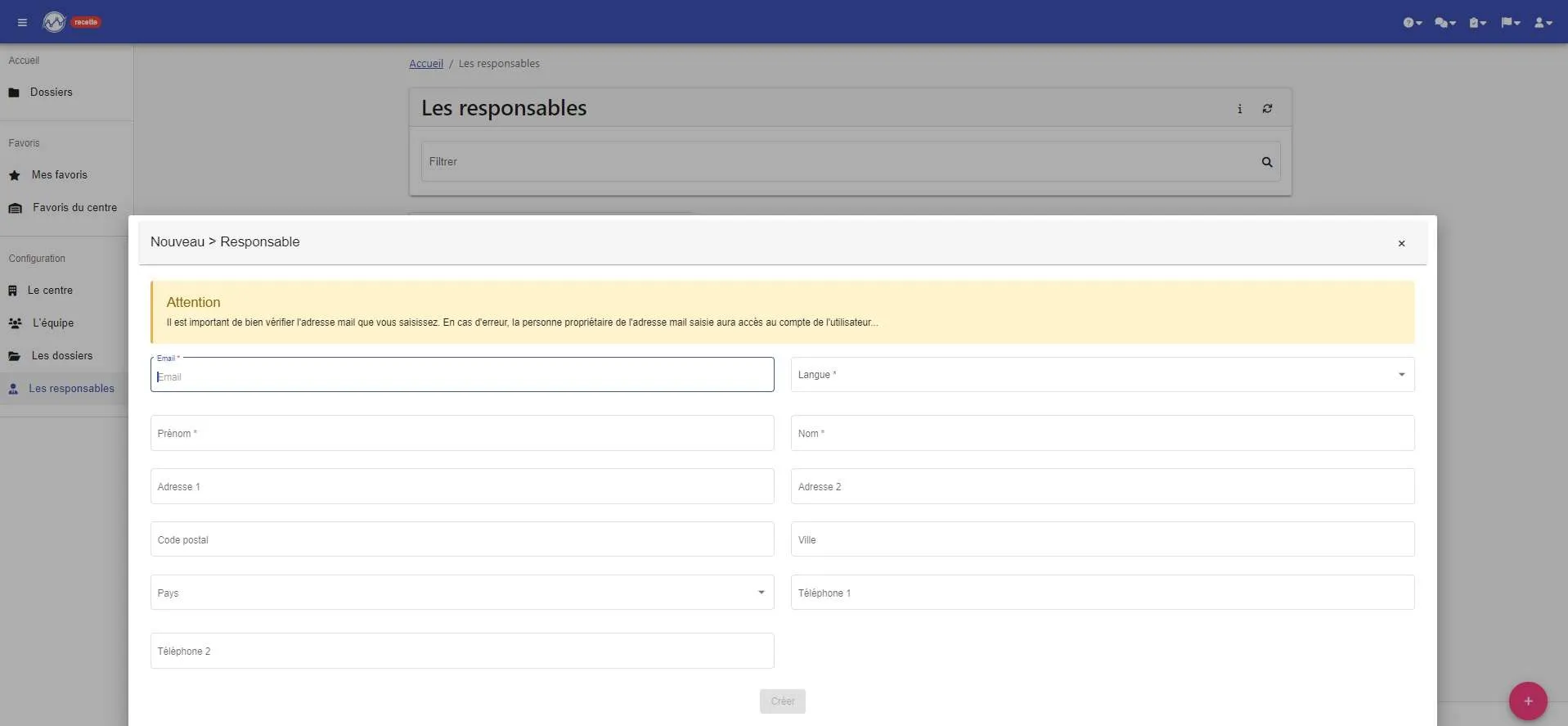Click the info icon on Les responsables
Screen dimensions: 1568x726
pyautogui.click(x=1239, y=109)
